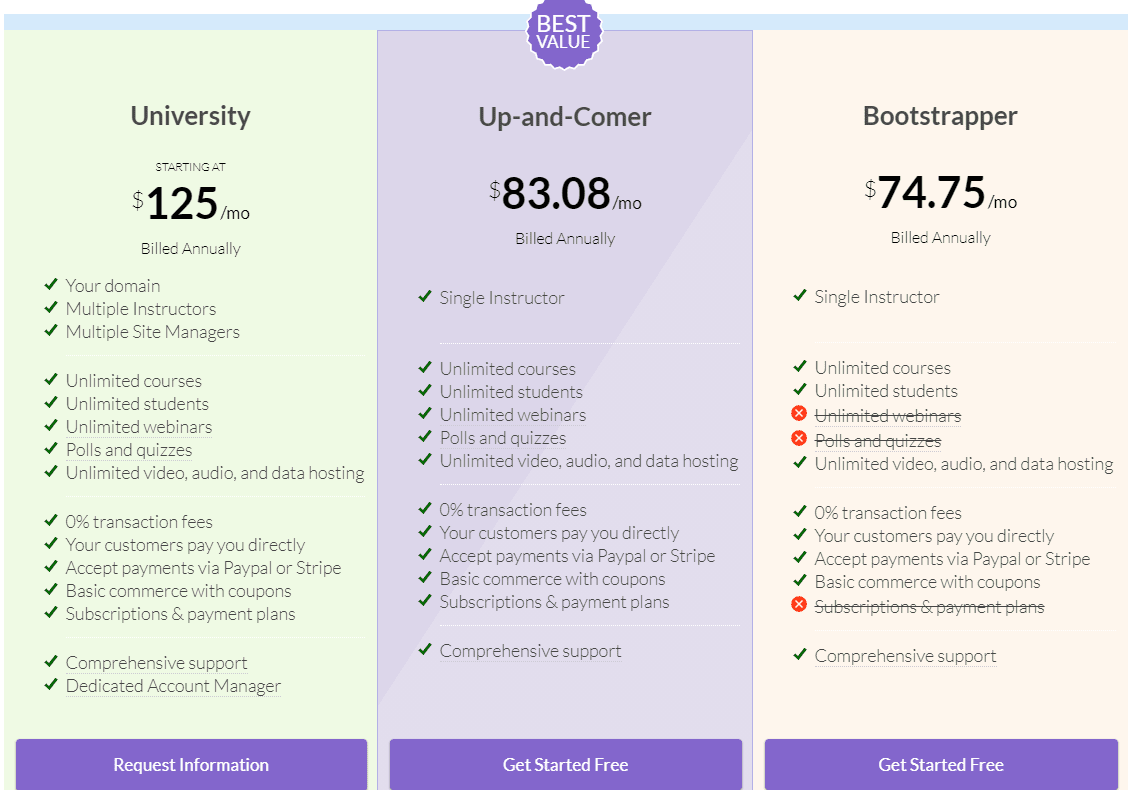Image resolution: width=1141 pixels, height=790 pixels.
Task: Click checkmark next to Up-and-Comer Single Instructor
Action: pyautogui.click(x=425, y=297)
